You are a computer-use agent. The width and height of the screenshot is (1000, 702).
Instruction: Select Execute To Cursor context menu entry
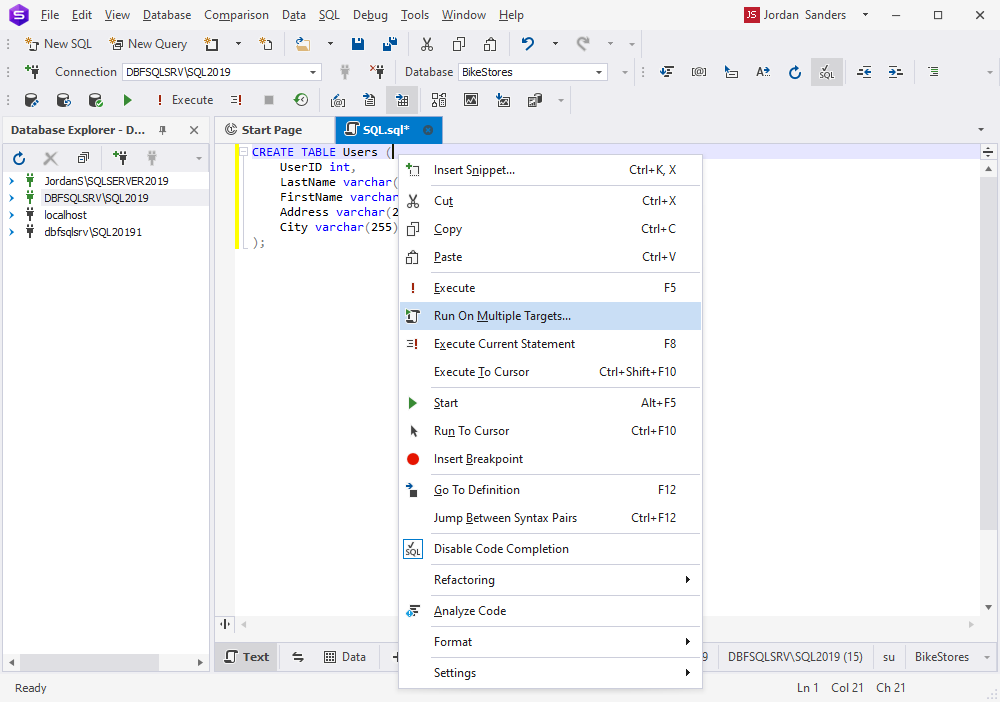tap(550, 372)
